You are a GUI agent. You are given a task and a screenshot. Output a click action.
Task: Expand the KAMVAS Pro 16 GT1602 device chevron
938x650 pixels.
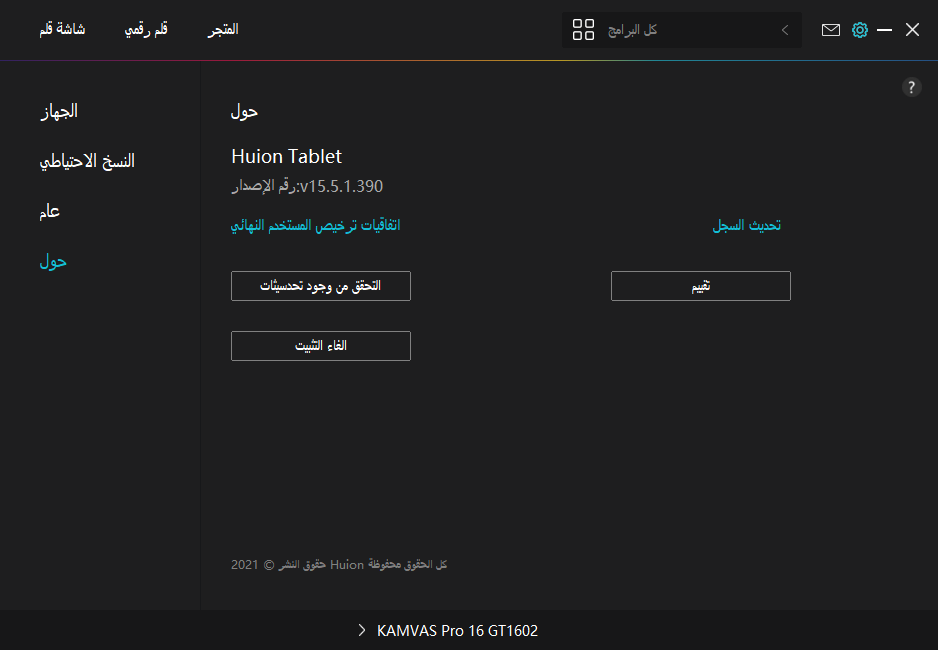[361, 630]
